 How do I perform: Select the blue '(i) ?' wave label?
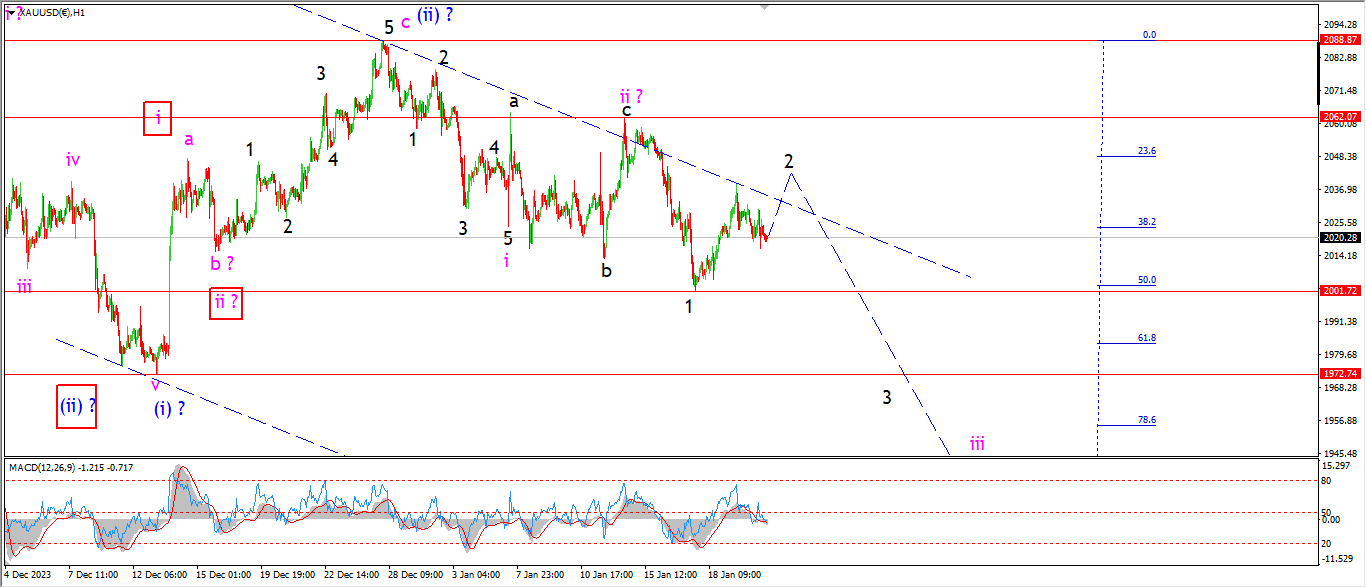(169, 408)
